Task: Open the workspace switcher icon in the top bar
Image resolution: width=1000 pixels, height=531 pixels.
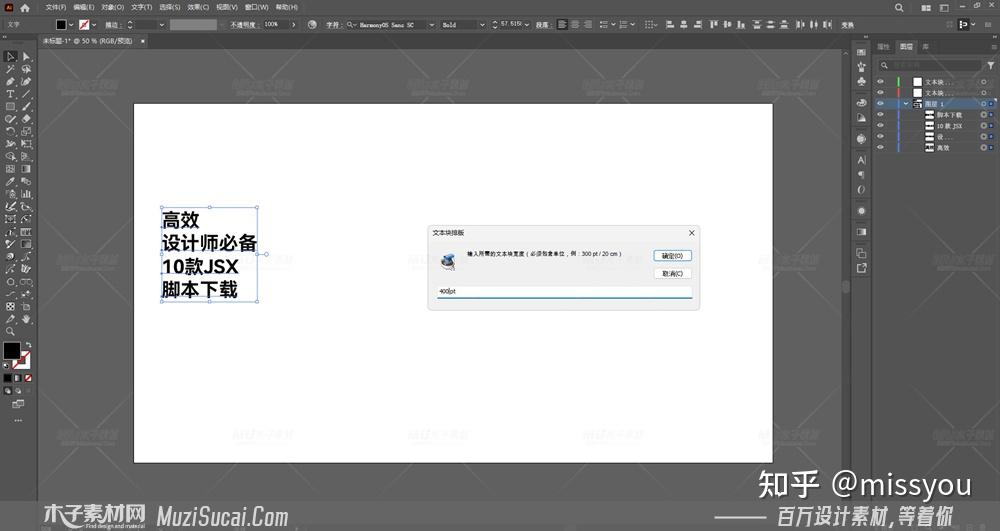Action: pos(944,8)
